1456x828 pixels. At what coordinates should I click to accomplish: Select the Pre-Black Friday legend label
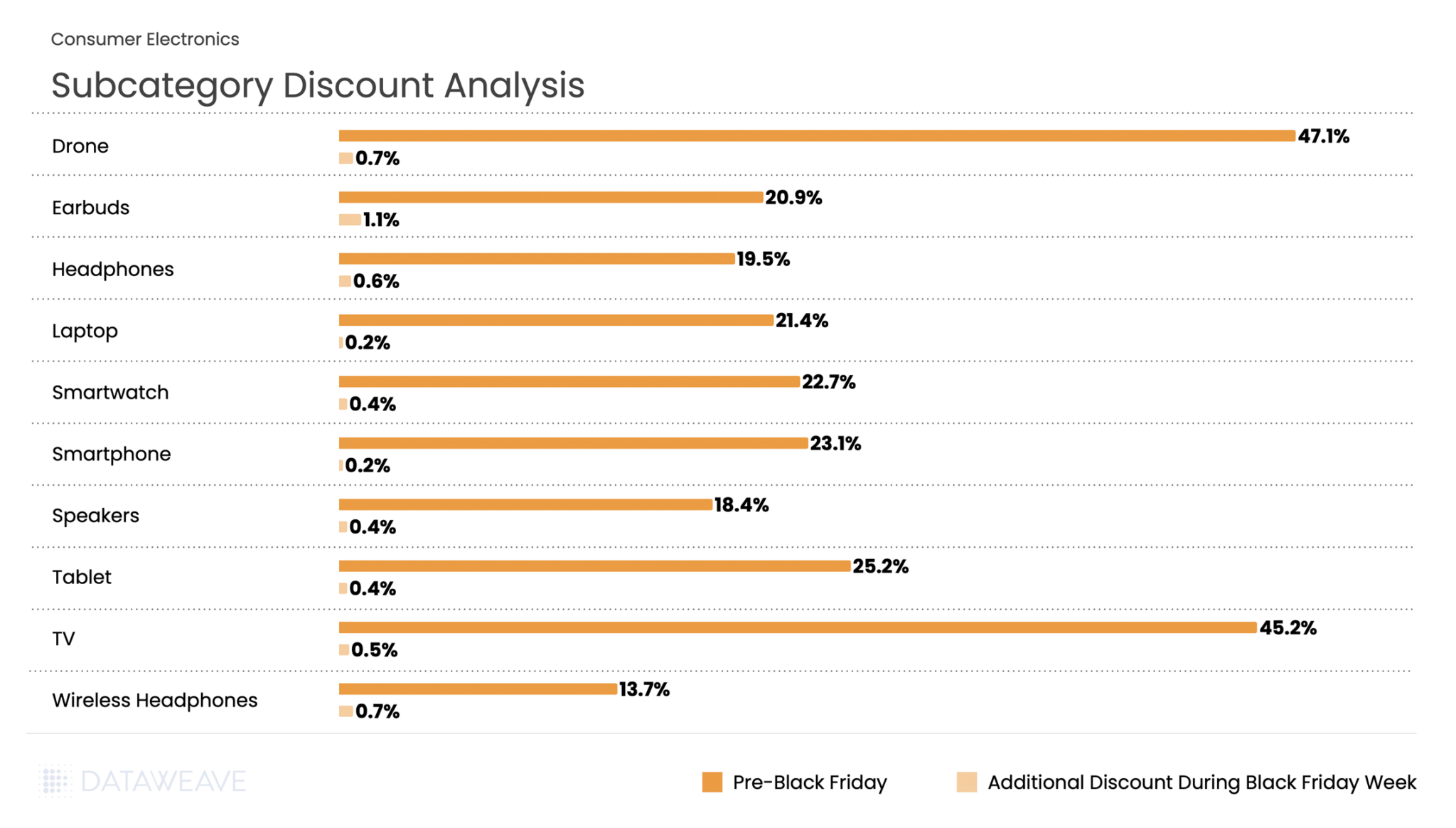[x=810, y=782]
